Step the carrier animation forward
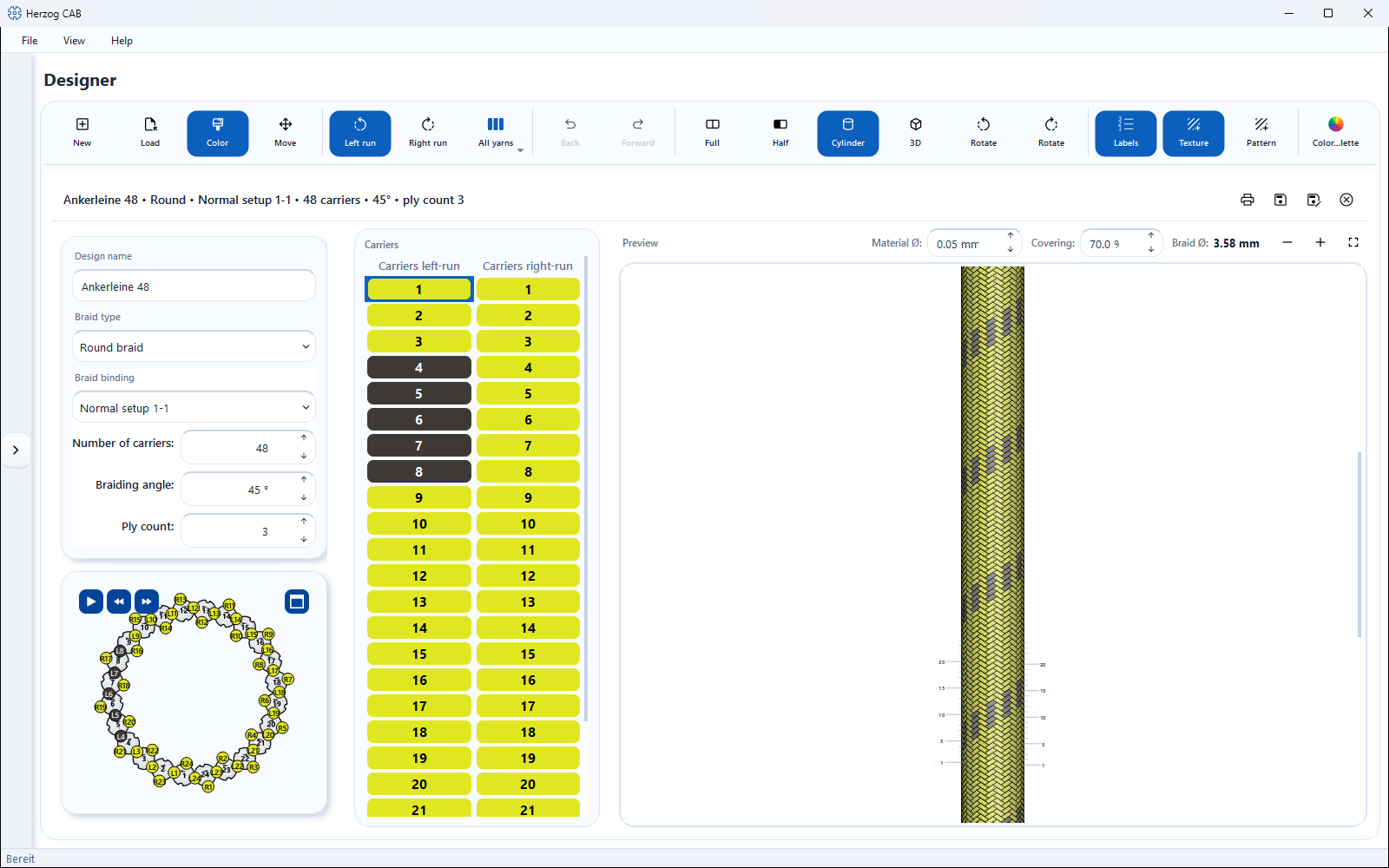This screenshot has height=868, width=1389. point(147,602)
